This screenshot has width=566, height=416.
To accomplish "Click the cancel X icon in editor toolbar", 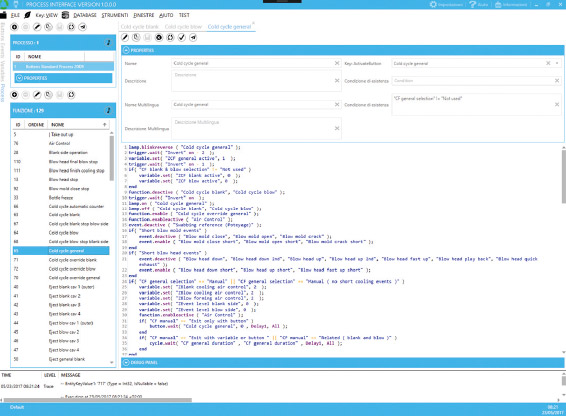I will click(159, 37).
